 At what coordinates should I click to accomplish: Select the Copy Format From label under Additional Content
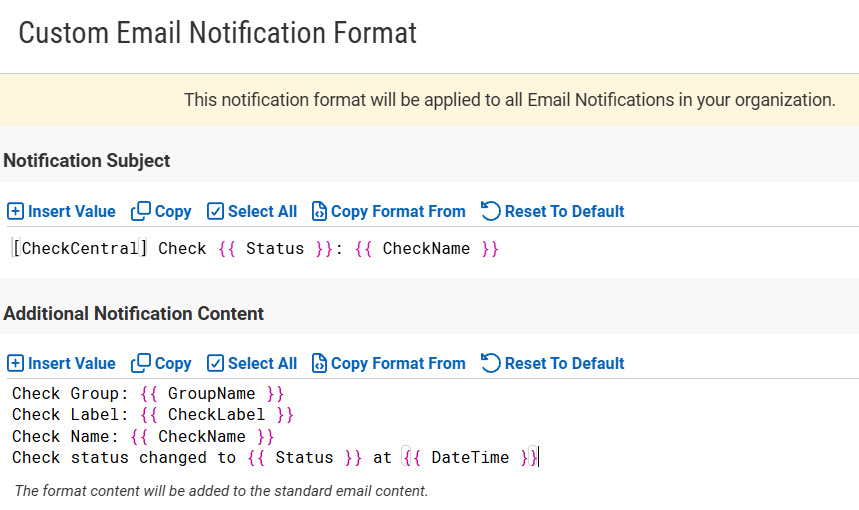[398, 363]
